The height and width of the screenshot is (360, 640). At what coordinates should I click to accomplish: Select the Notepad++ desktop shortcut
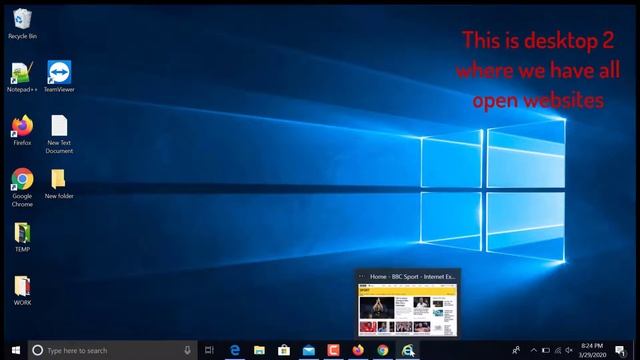coord(22,77)
